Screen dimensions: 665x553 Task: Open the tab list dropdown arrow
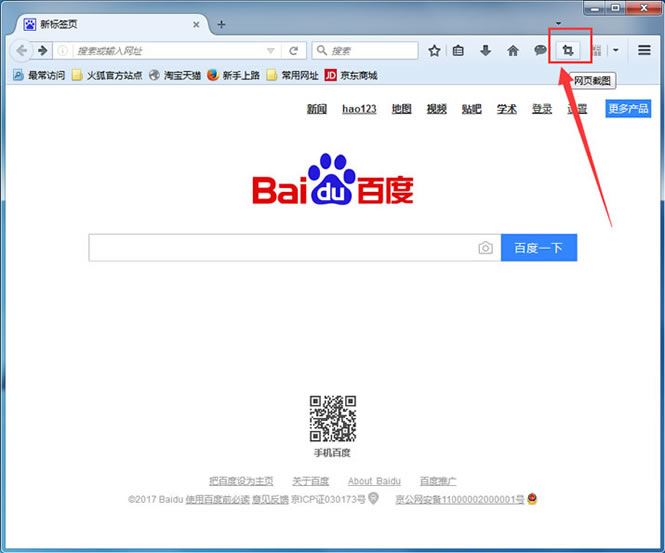coord(559,23)
